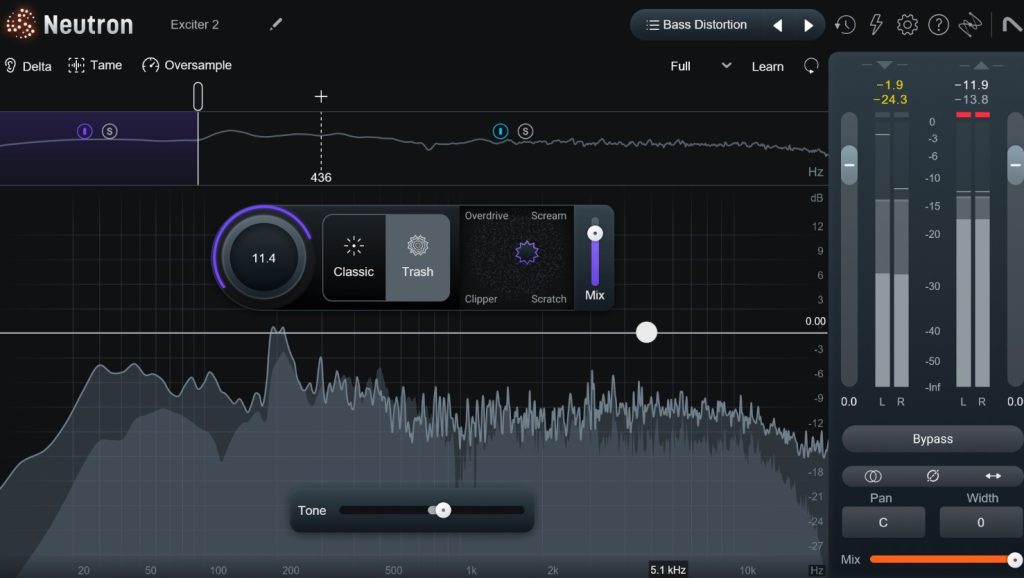Viewport: 1024px width, 578px height.
Task: Open the help question mark icon
Action: coord(938,25)
